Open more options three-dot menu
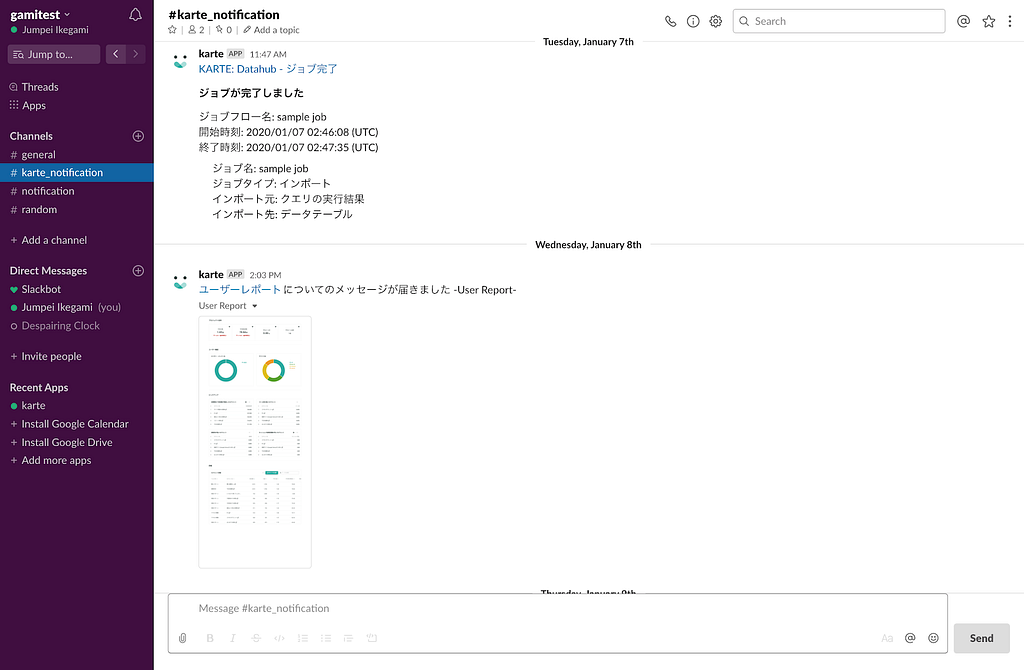 (x=1010, y=21)
